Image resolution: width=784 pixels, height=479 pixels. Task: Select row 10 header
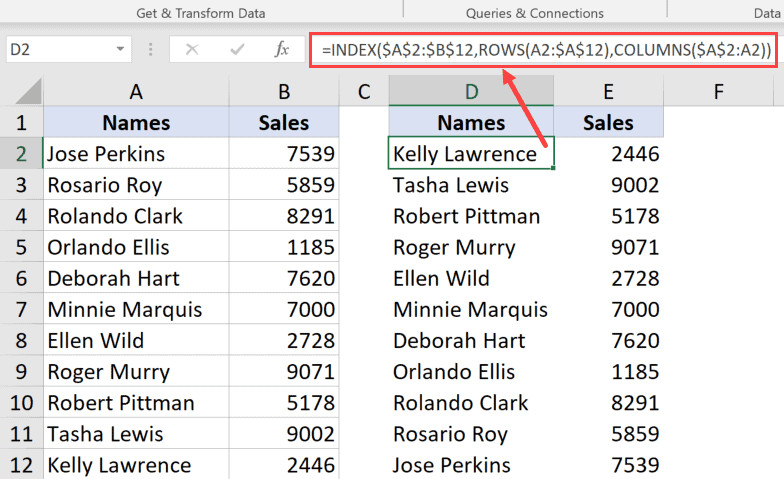coord(22,402)
